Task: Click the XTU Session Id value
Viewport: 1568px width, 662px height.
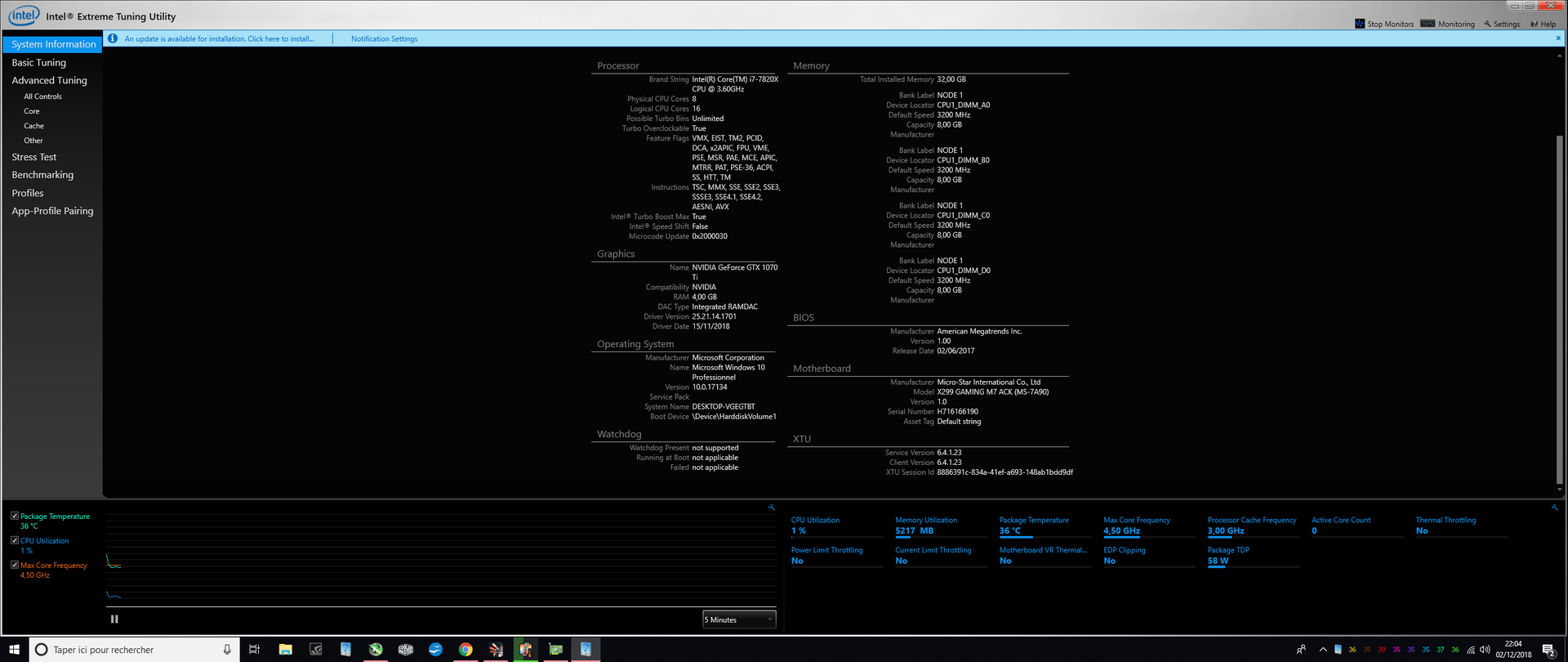Action: tap(1005, 472)
